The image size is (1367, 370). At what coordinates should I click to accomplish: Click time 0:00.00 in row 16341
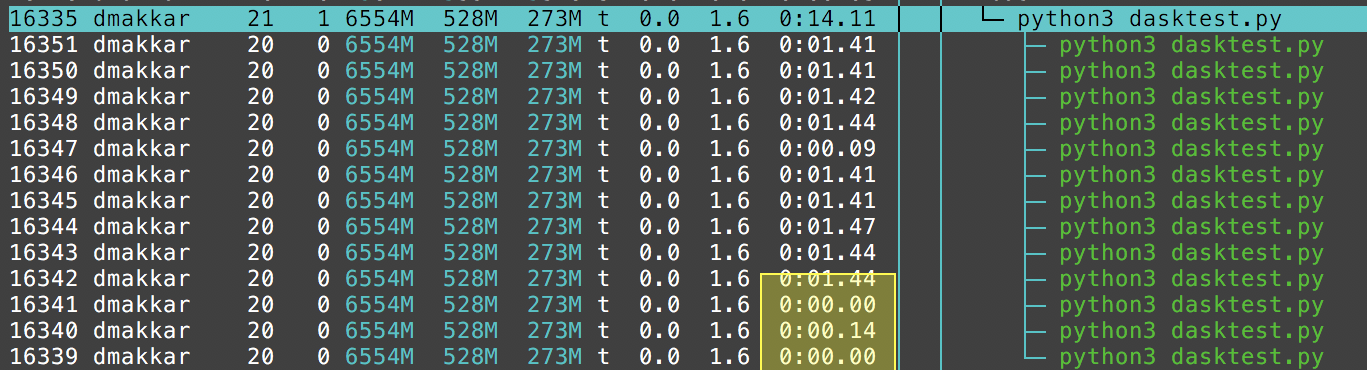[x=827, y=305]
